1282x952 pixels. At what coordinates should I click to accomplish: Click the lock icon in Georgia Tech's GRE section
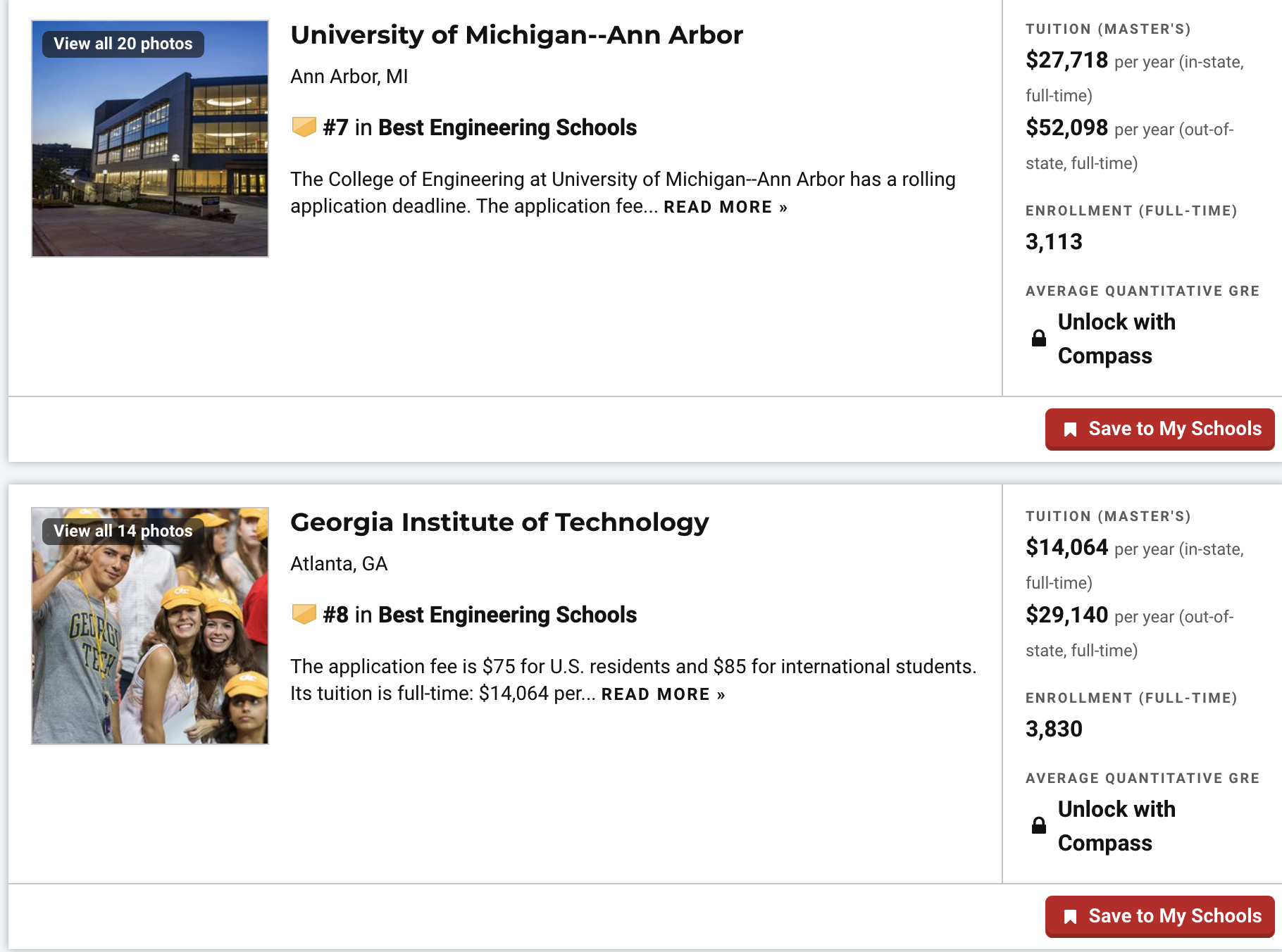coord(1039,825)
